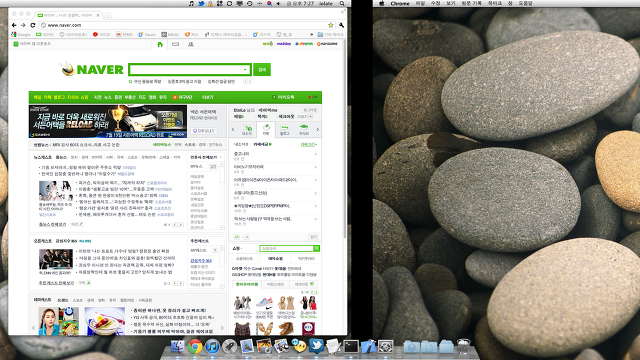Screen dimensions: 640x360
Task: Select the 지식iN graduation-cap tab
Action: pyautogui.click(x=304, y=129)
